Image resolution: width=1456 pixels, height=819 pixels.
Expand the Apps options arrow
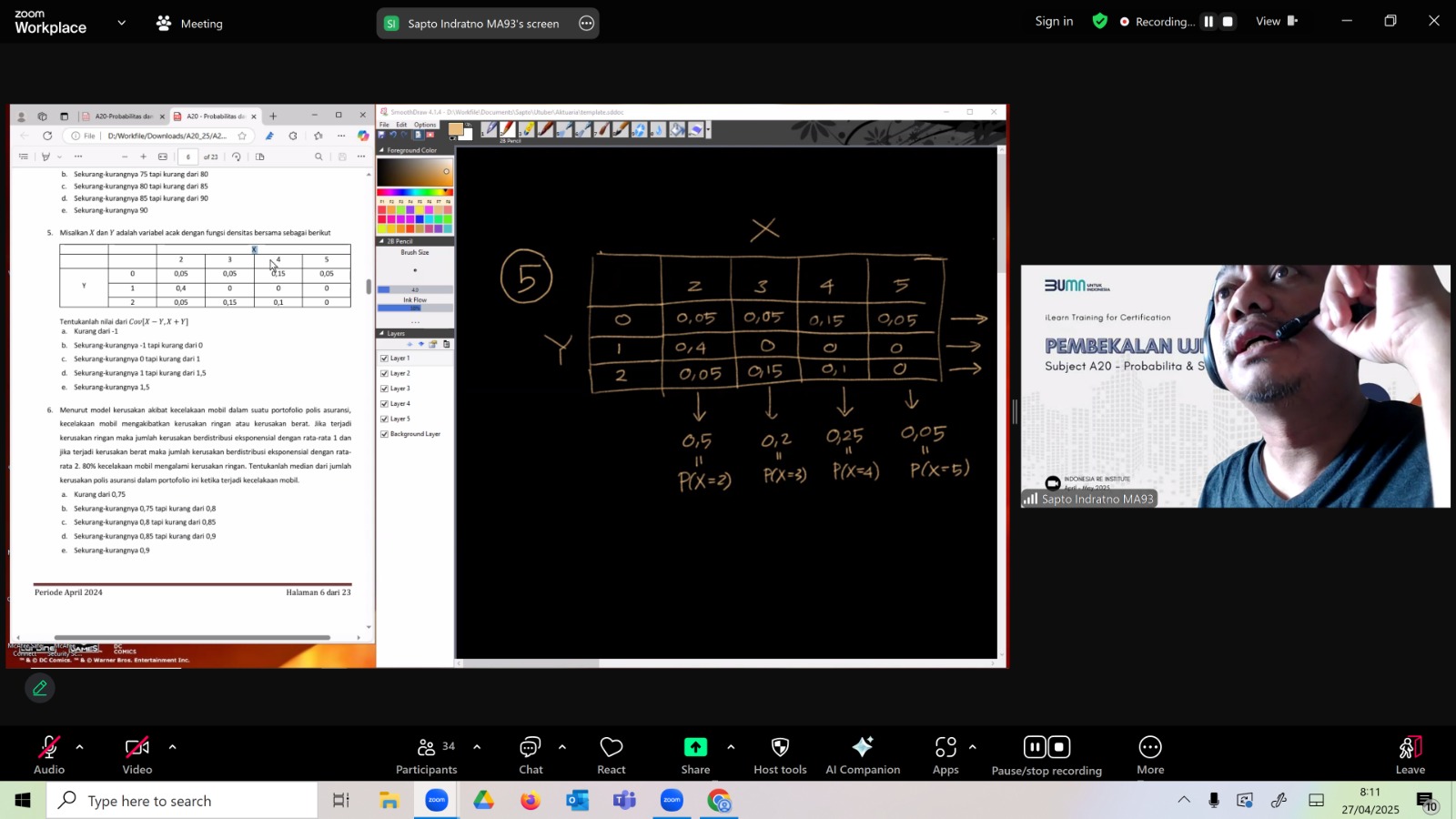point(972,747)
